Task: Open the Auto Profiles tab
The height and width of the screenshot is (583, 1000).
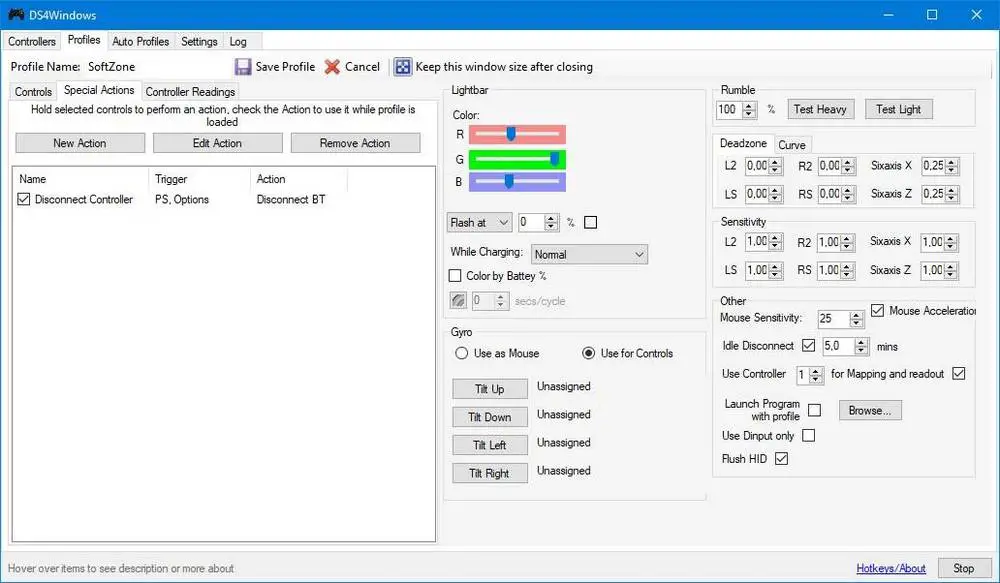Action: point(140,41)
